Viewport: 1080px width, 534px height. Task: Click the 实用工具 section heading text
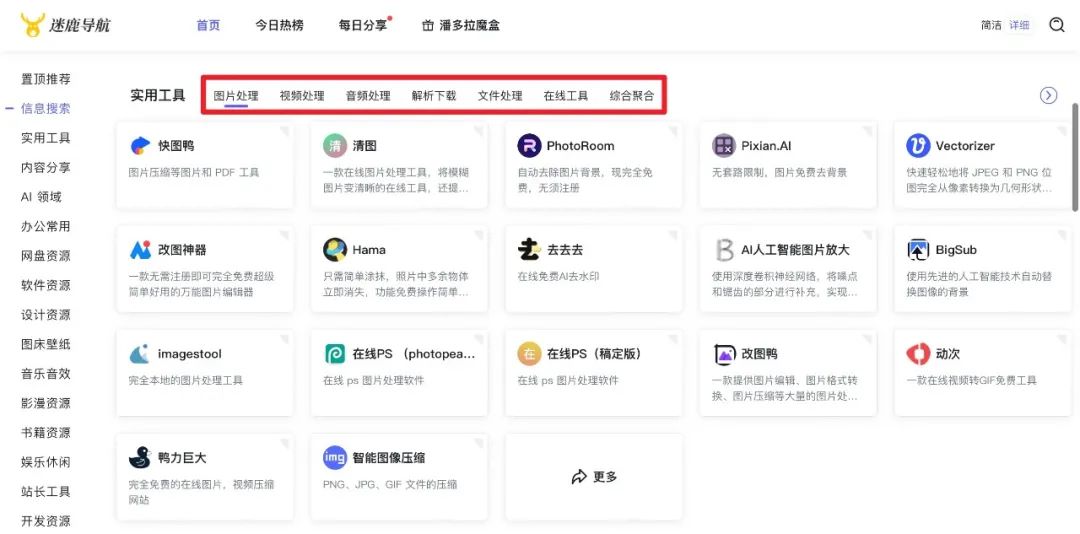click(x=158, y=96)
